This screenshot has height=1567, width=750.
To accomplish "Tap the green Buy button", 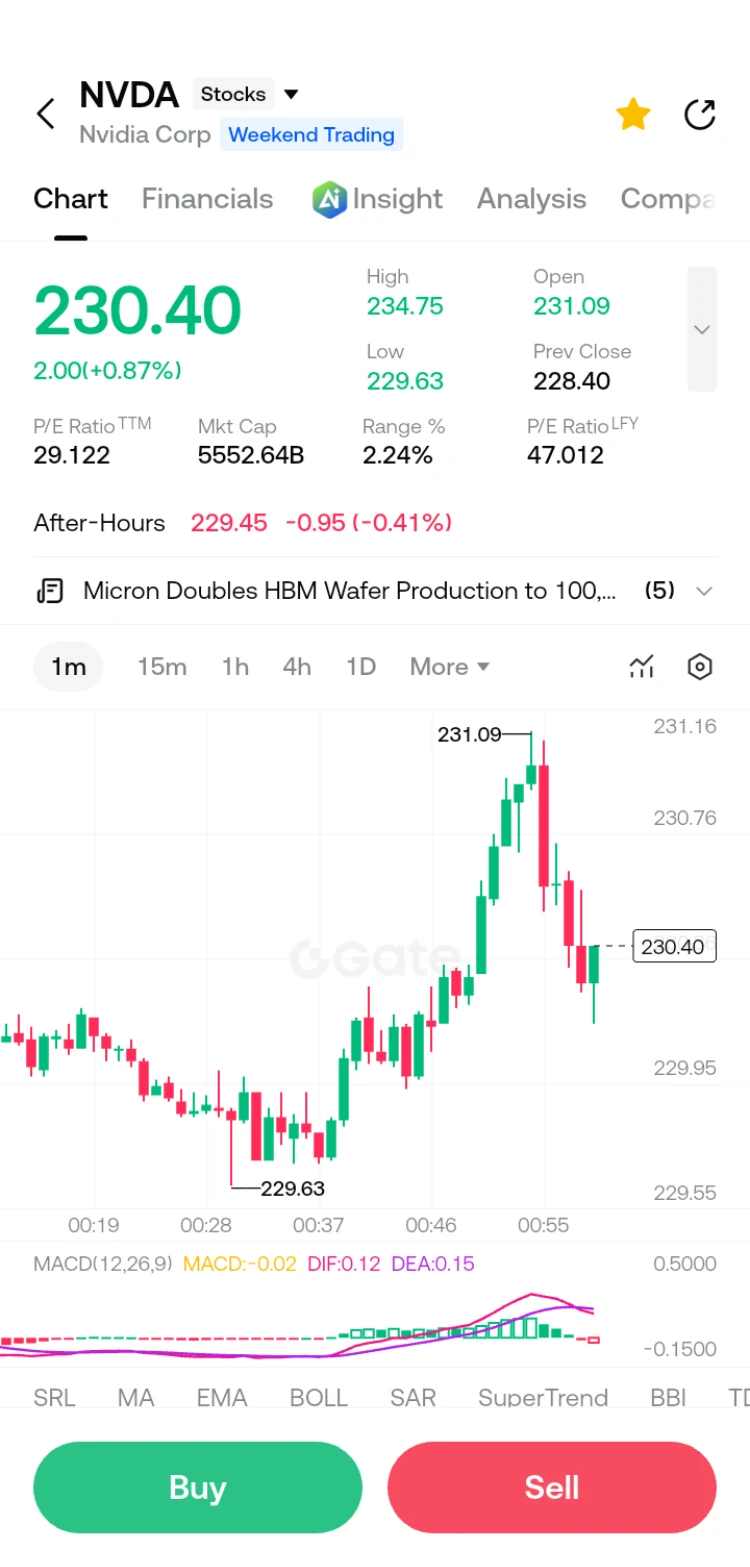I will (x=197, y=1488).
